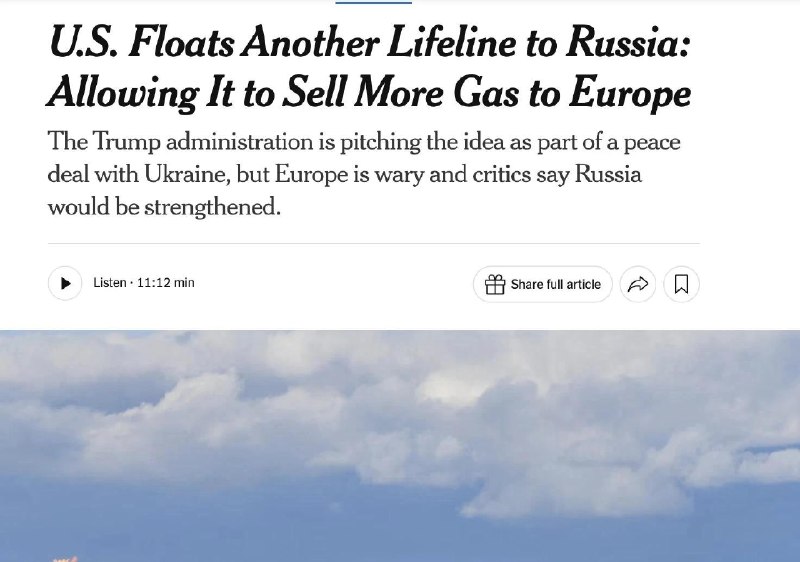
Task: Click the "Listen" label text
Action: [x=110, y=283]
